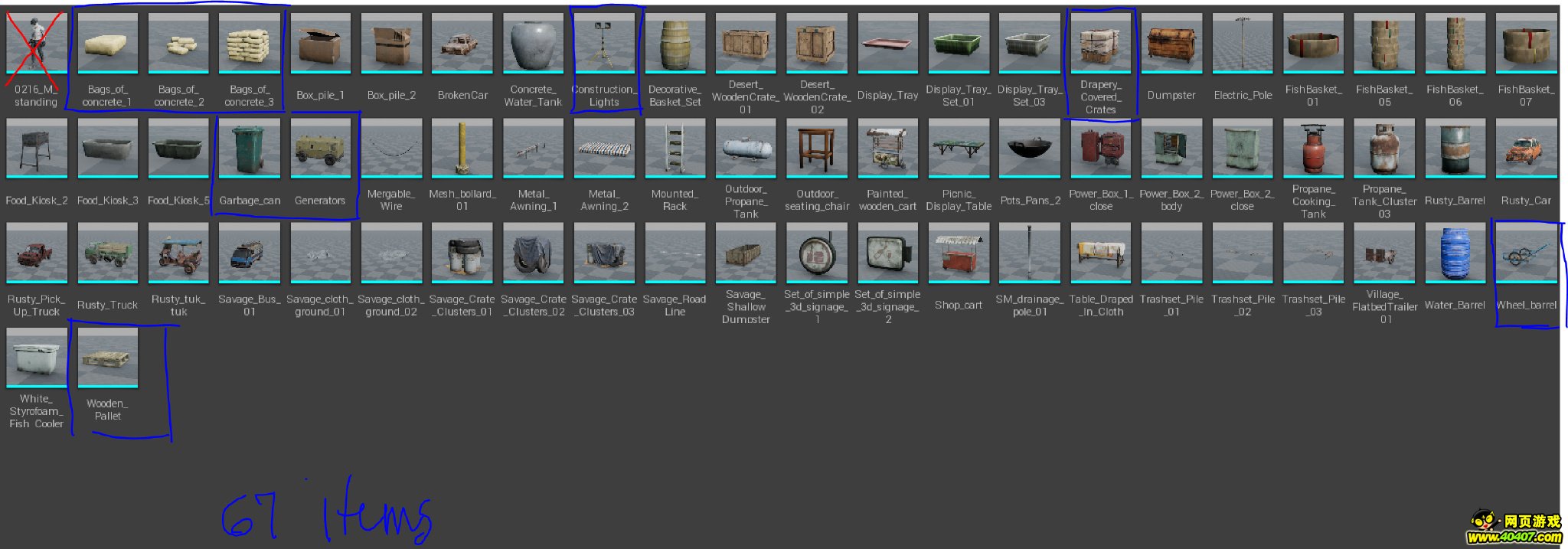Image resolution: width=1568 pixels, height=549 pixels.
Task: Choose the Bags_of_concrete_3 stacked bags asset
Action: coord(249,43)
